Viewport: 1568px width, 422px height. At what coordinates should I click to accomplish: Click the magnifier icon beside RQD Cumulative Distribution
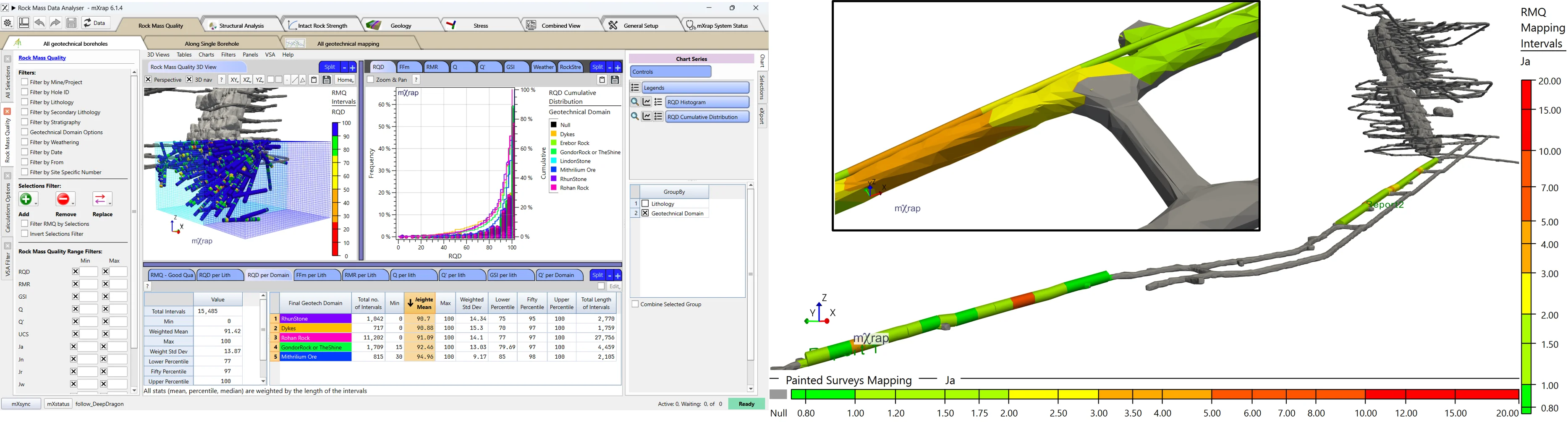tap(635, 117)
